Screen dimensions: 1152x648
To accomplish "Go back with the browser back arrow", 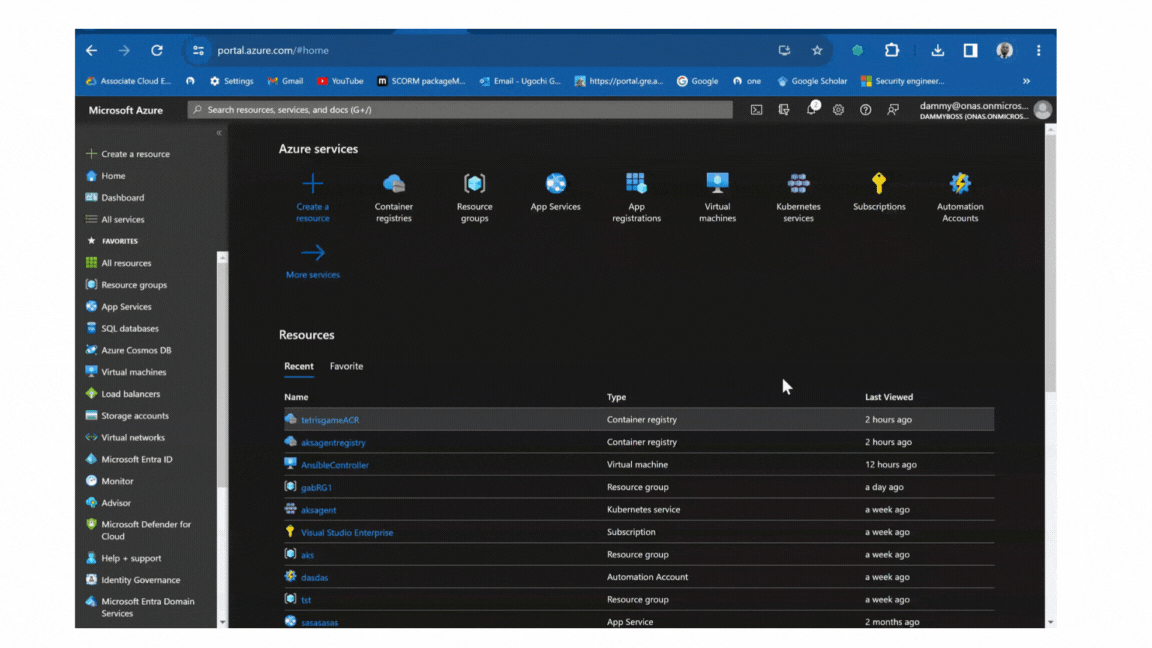I will click(92, 50).
